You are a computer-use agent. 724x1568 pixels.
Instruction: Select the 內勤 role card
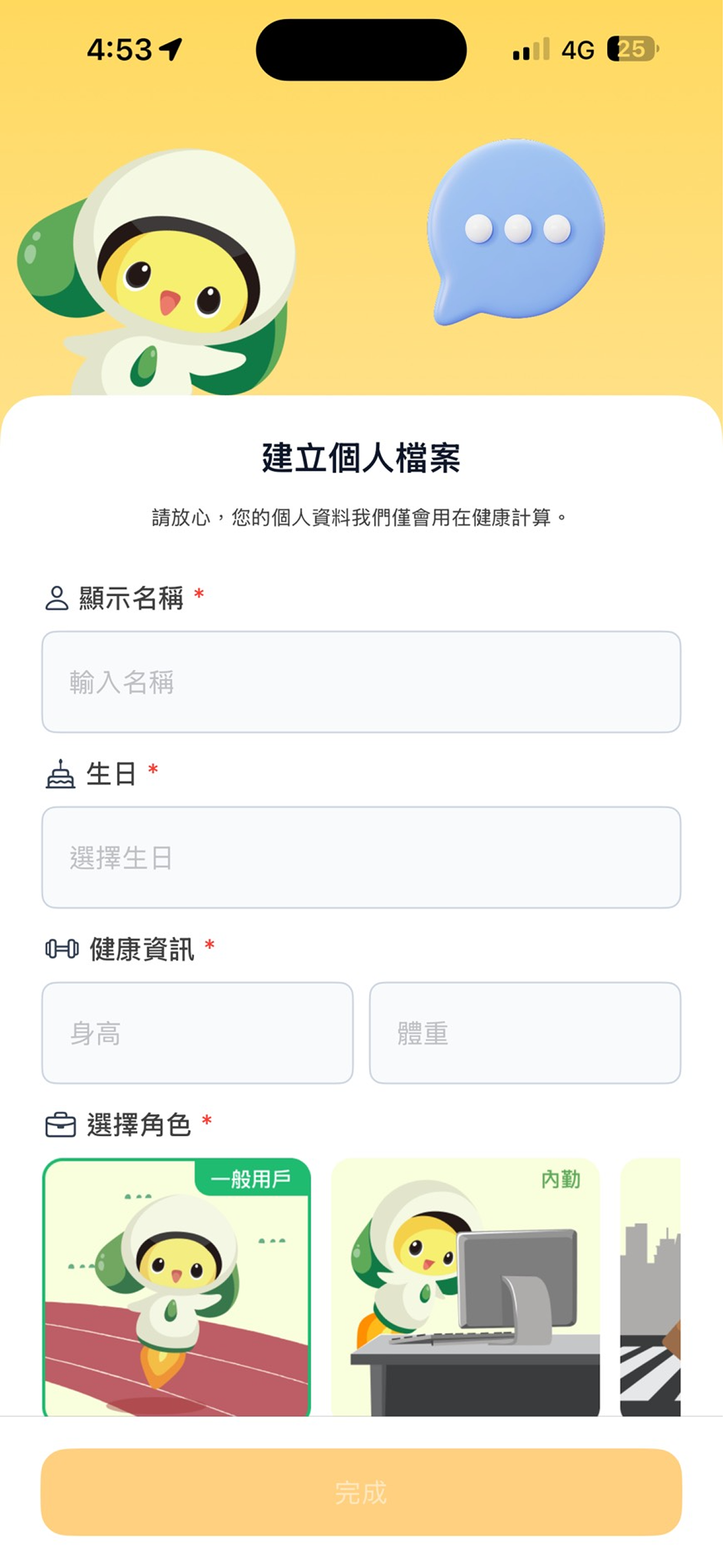(465, 1287)
